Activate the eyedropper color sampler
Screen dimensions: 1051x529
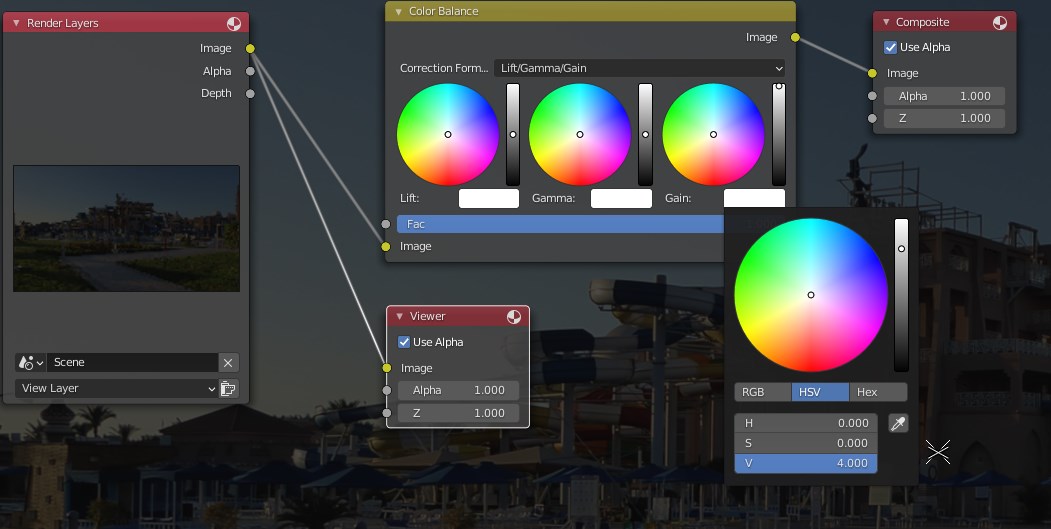pyautogui.click(x=898, y=424)
